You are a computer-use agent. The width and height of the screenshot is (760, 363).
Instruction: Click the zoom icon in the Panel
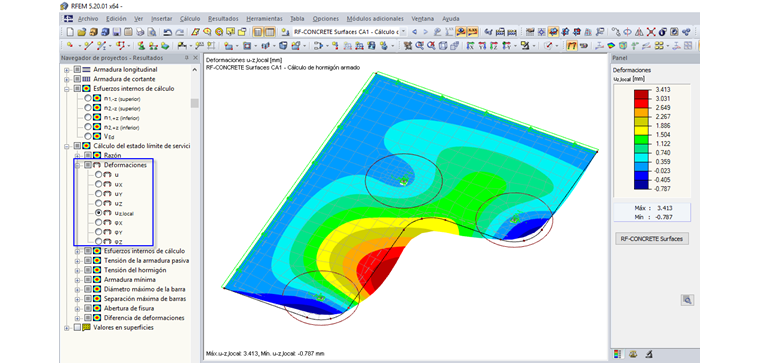pyautogui.click(x=687, y=300)
